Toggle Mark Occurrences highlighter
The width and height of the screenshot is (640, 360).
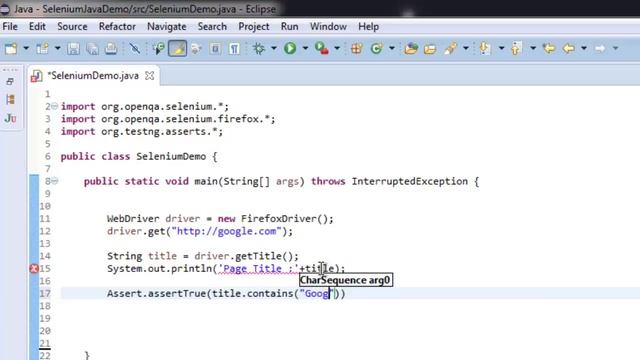click(178, 49)
